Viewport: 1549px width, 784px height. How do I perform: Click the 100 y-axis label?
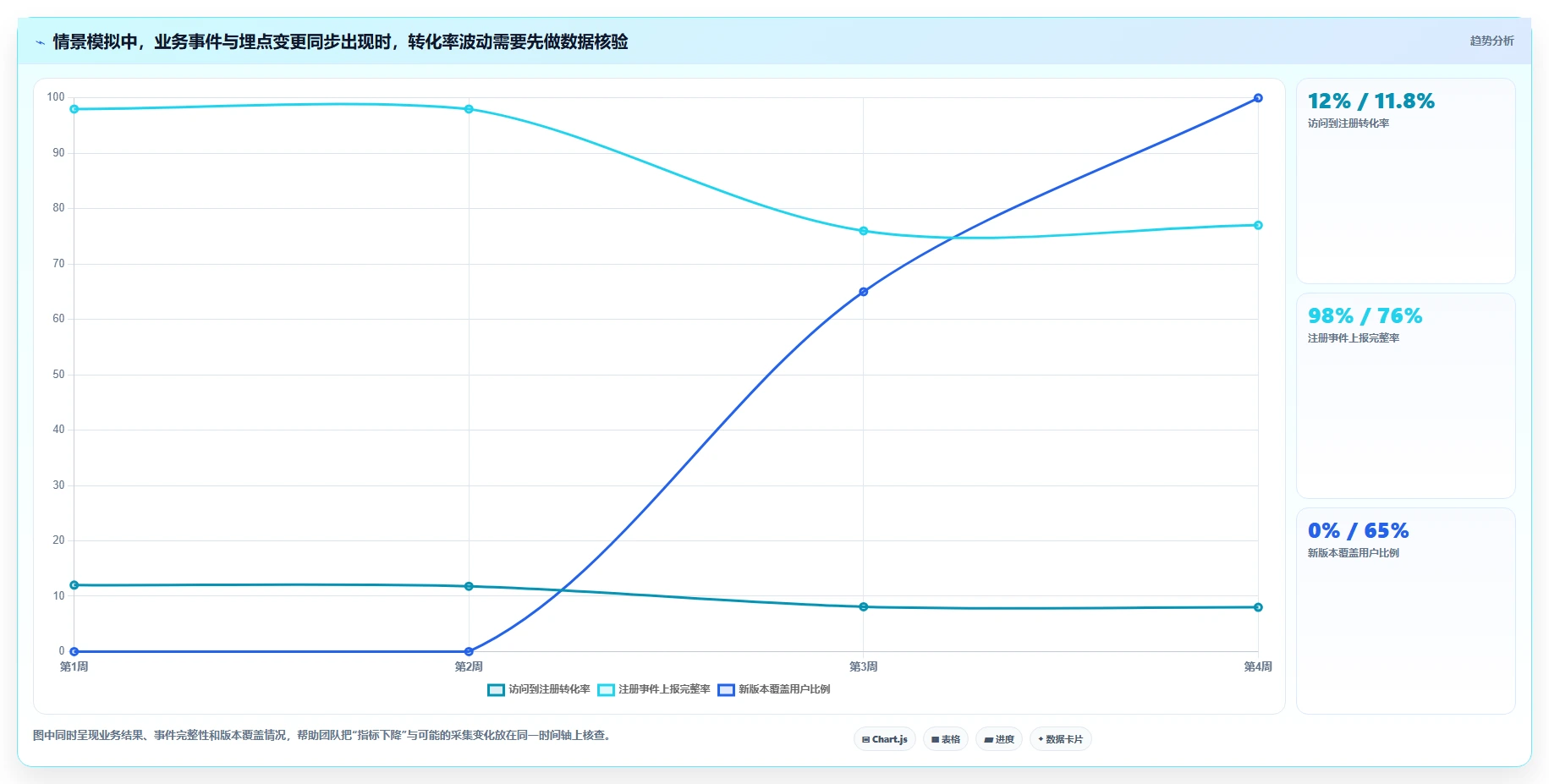(x=56, y=97)
